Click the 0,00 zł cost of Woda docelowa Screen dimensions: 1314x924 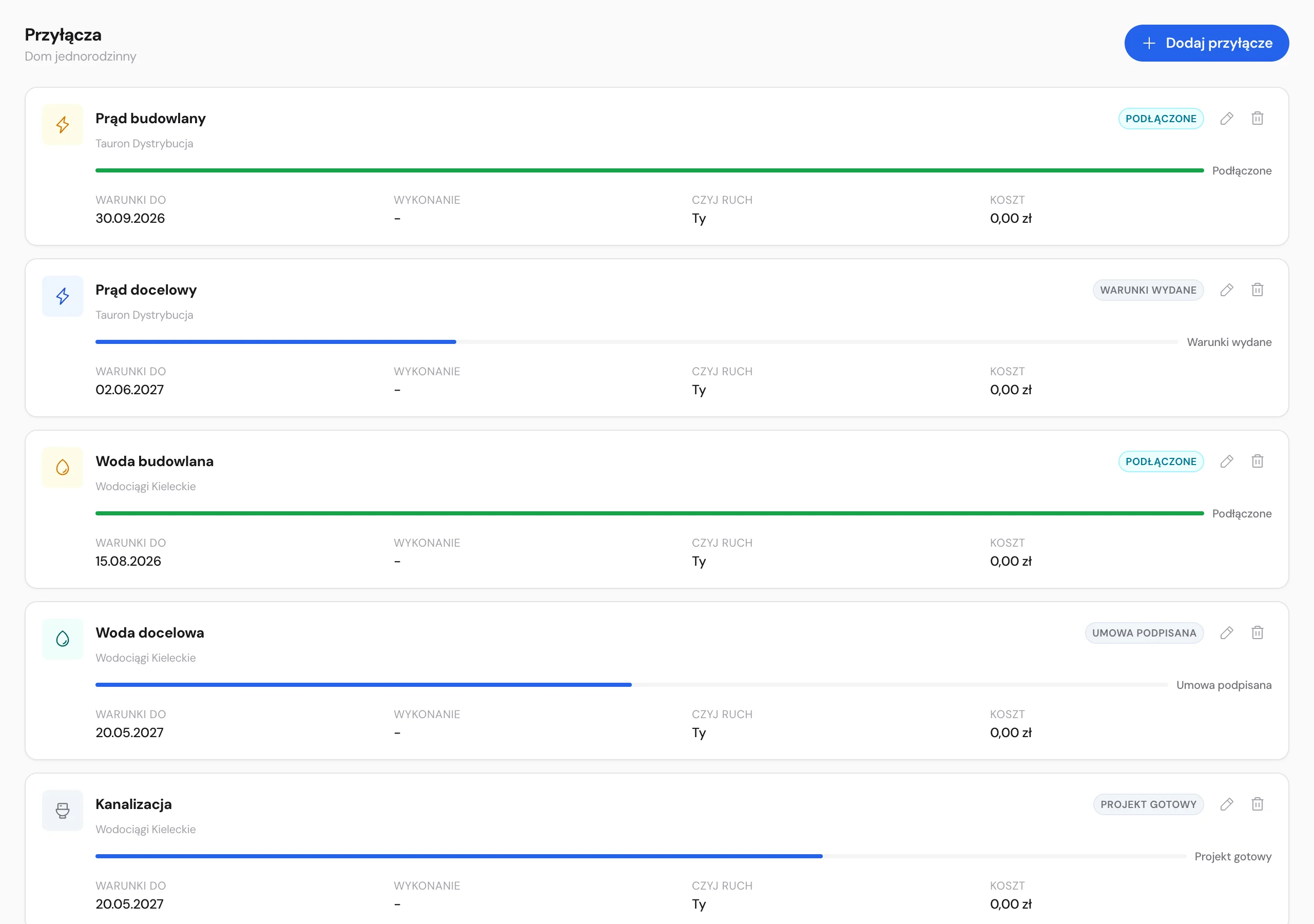point(1011,733)
